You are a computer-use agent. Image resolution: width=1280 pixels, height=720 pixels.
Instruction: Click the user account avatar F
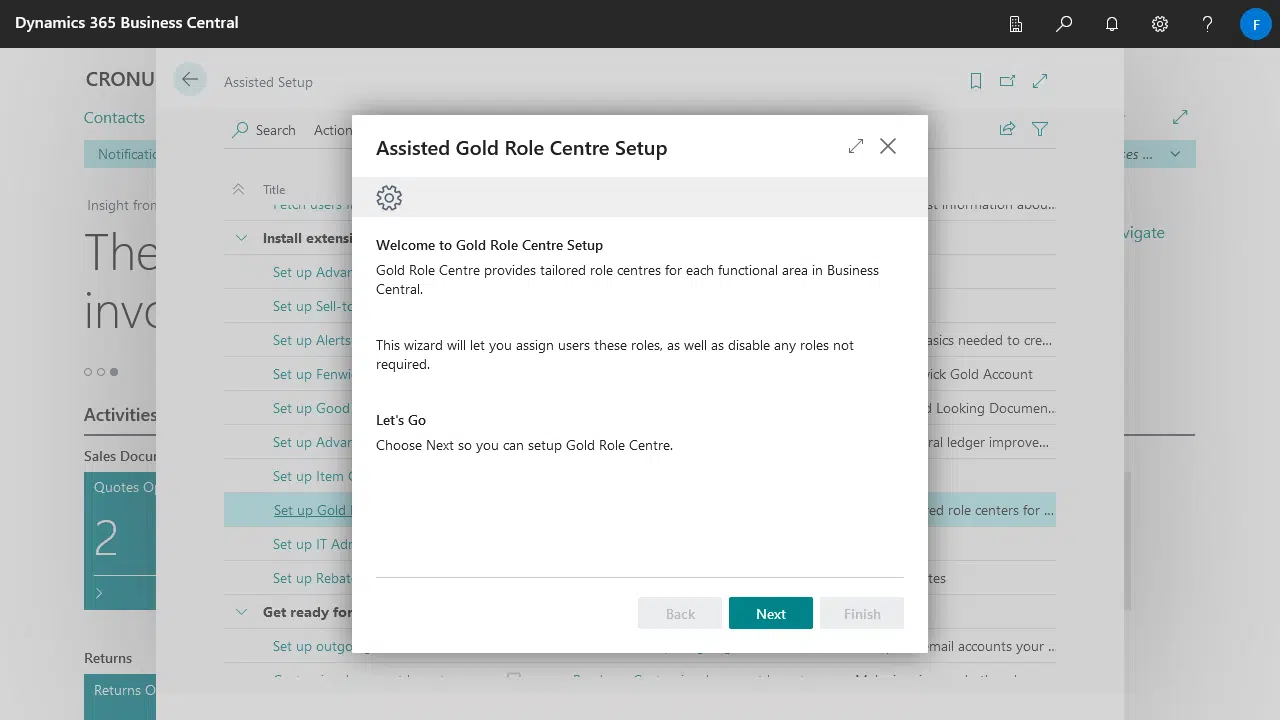pos(1255,24)
